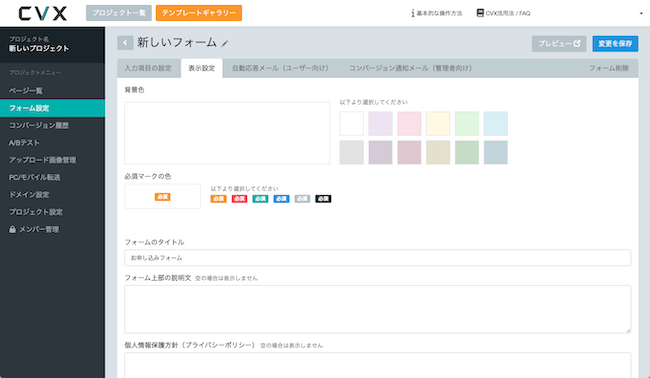Save changes with 変更を保存
The width and height of the screenshot is (650, 378).
[615, 44]
